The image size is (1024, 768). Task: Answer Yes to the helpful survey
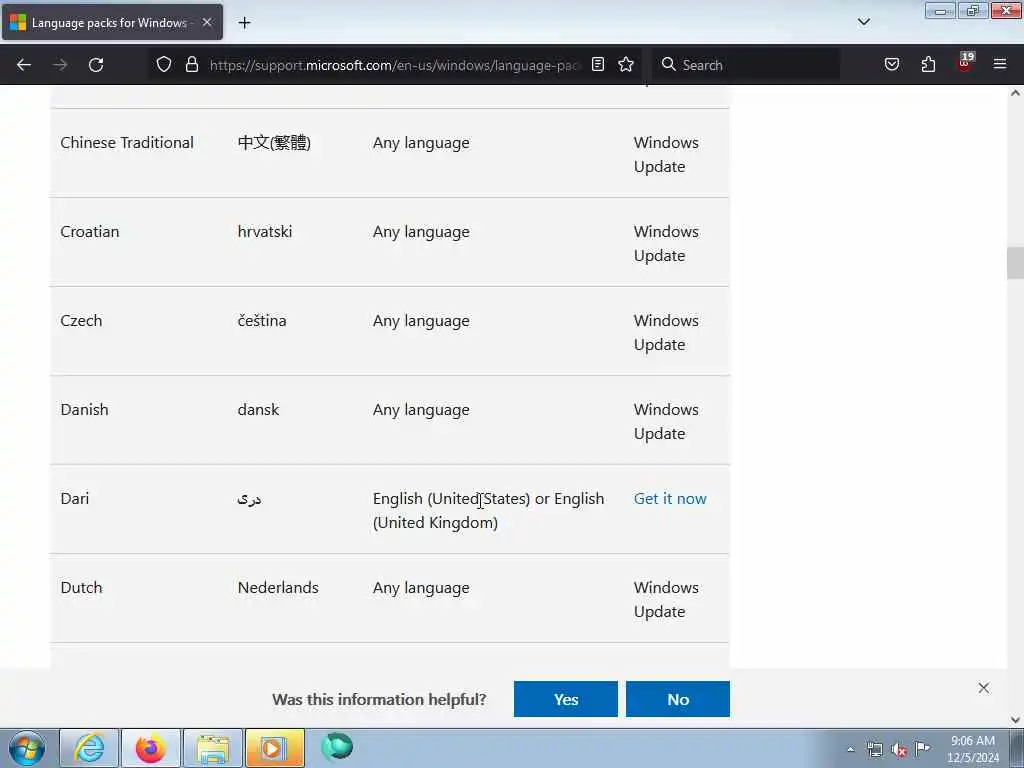(x=566, y=699)
